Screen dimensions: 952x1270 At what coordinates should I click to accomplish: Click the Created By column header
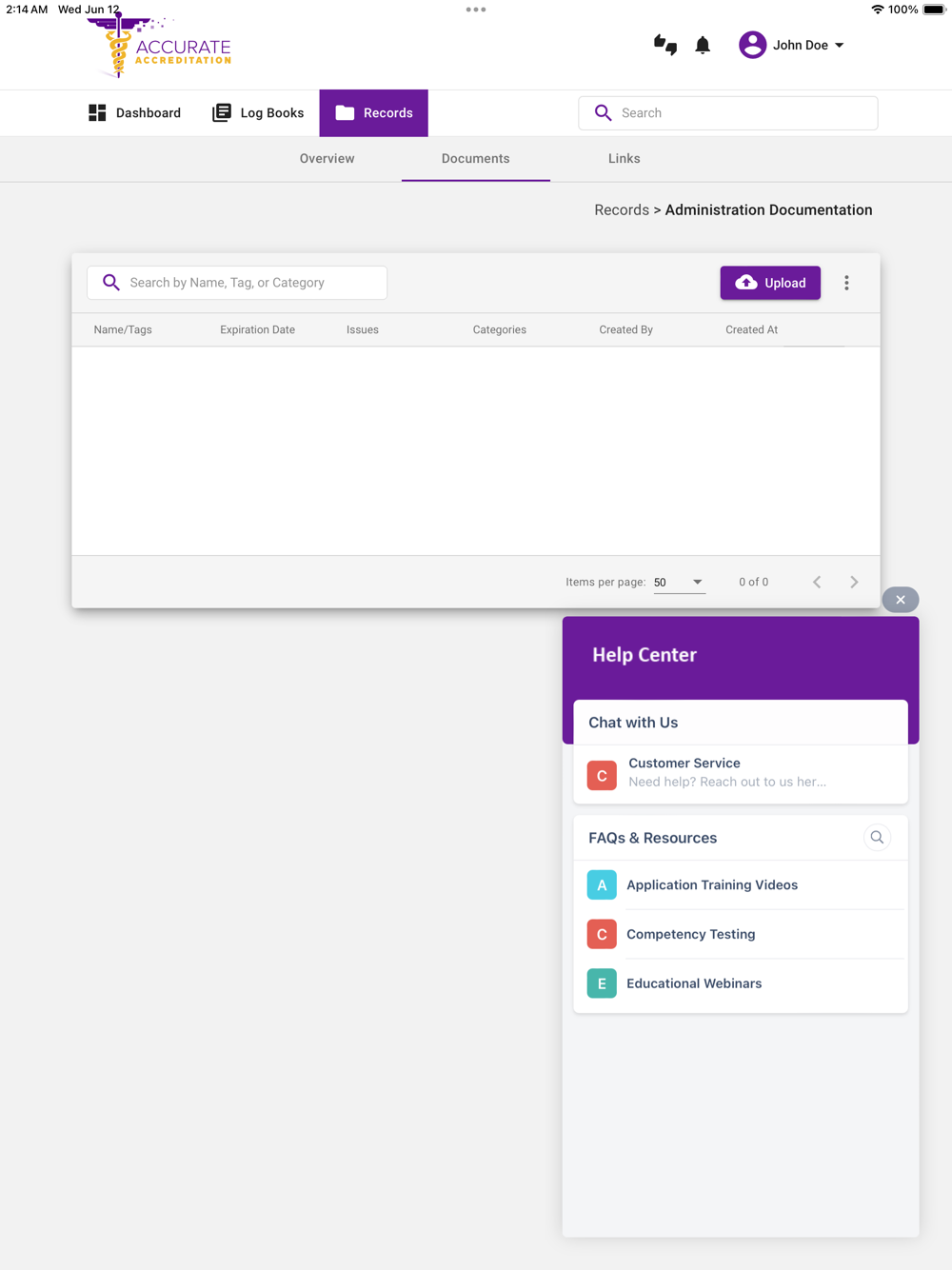(x=625, y=329)
